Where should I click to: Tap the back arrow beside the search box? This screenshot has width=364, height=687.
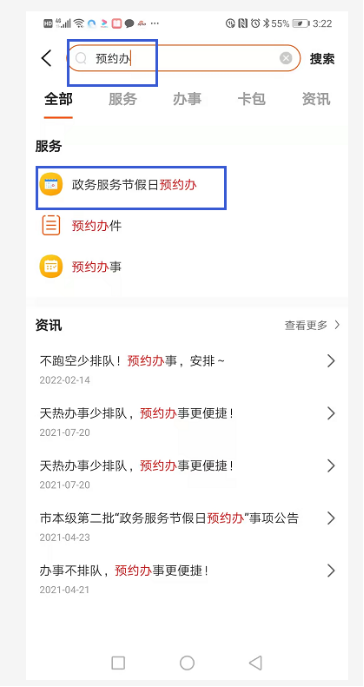pos(46,58)
